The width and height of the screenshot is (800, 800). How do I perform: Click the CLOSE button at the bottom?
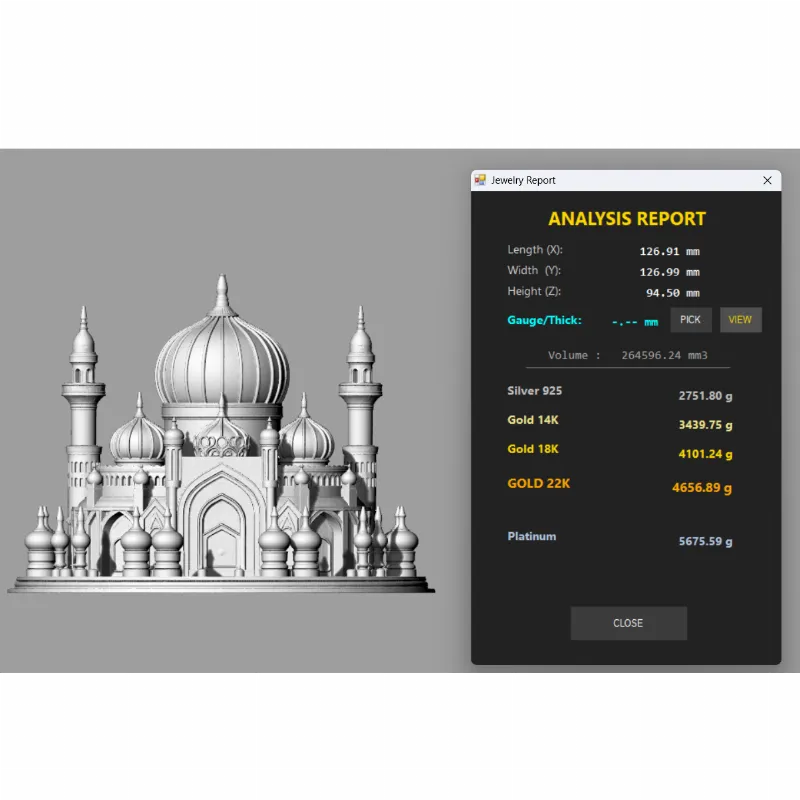[628, 623]
